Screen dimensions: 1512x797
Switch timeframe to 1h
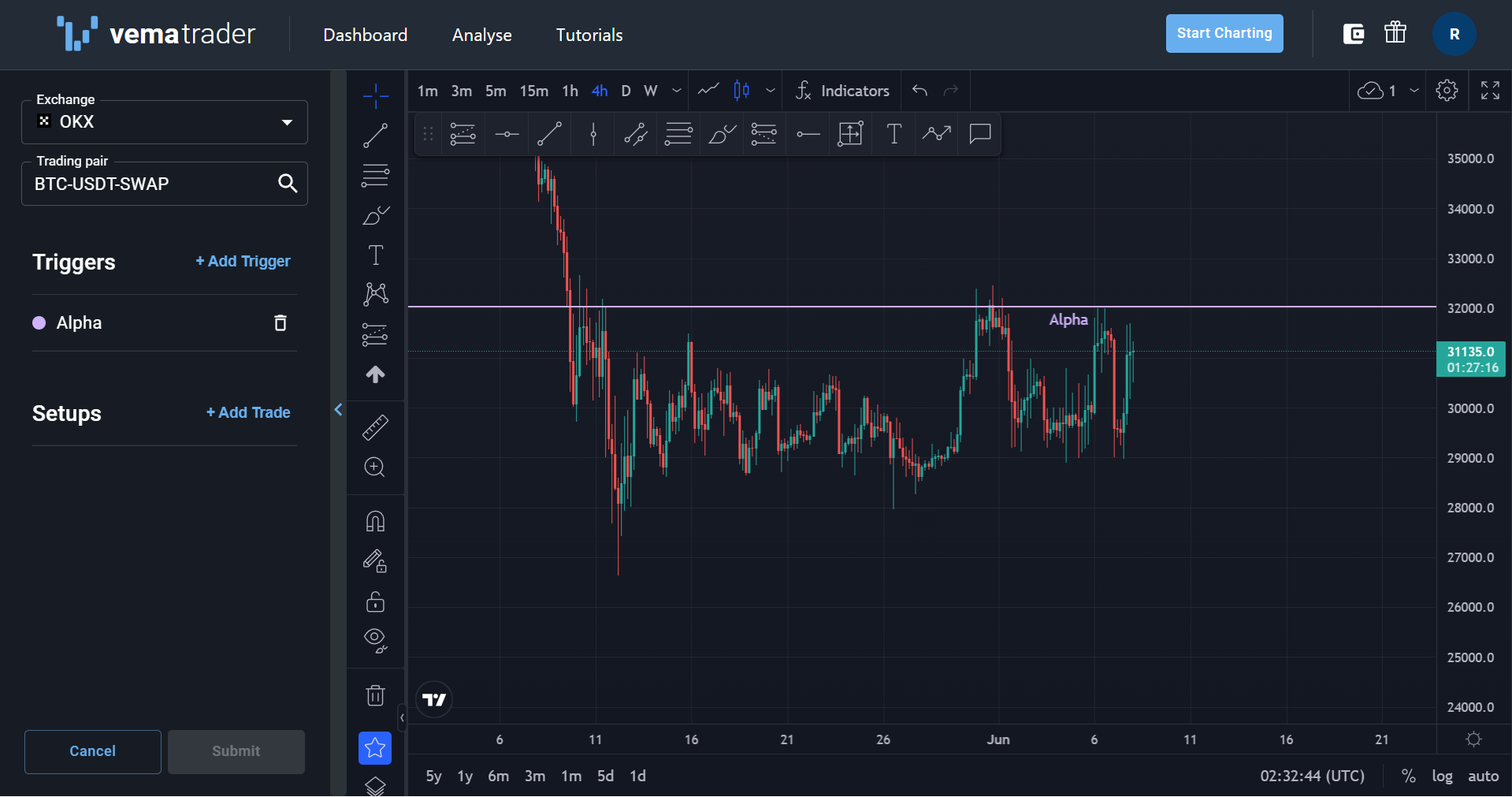570,91
